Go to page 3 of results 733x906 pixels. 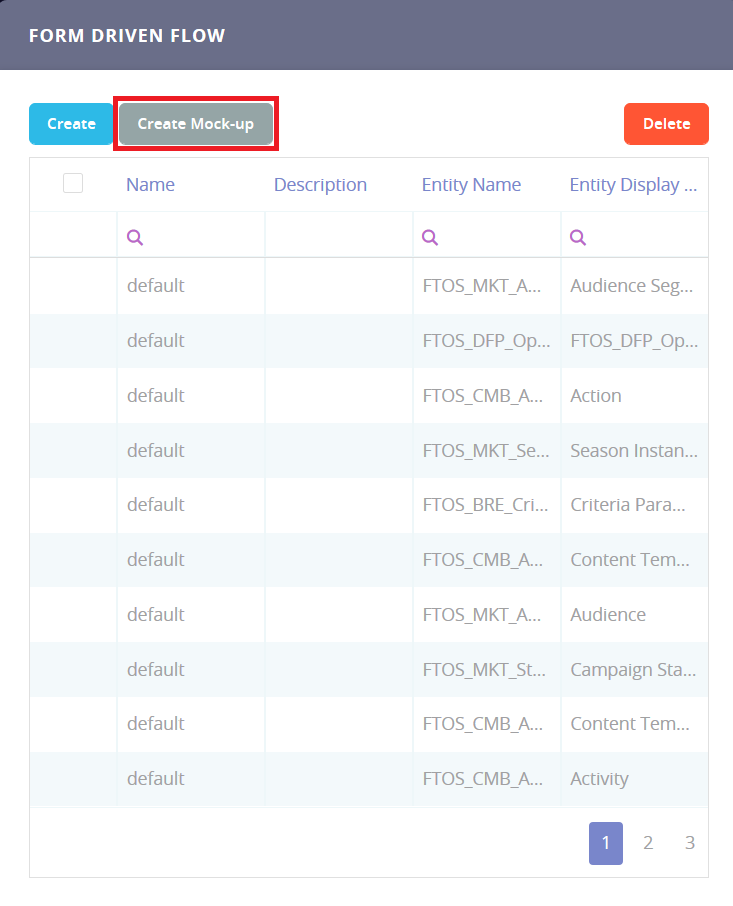[690, 843]
